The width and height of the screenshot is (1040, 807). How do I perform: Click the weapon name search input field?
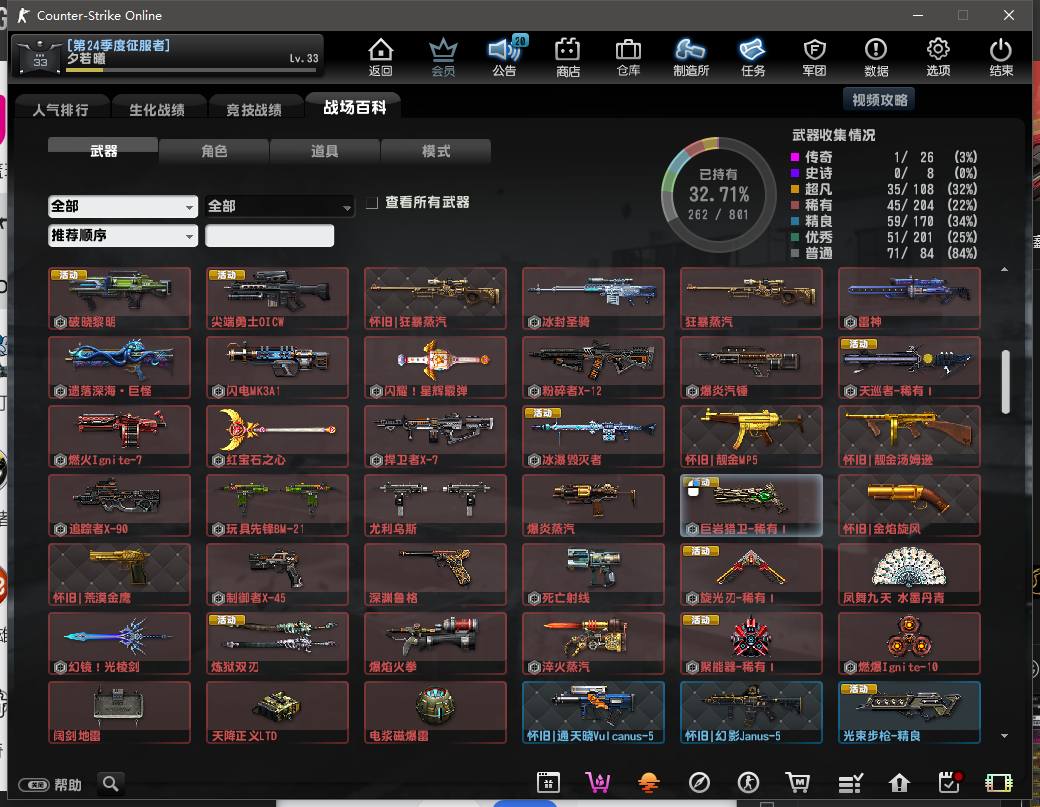coord(269,236)
